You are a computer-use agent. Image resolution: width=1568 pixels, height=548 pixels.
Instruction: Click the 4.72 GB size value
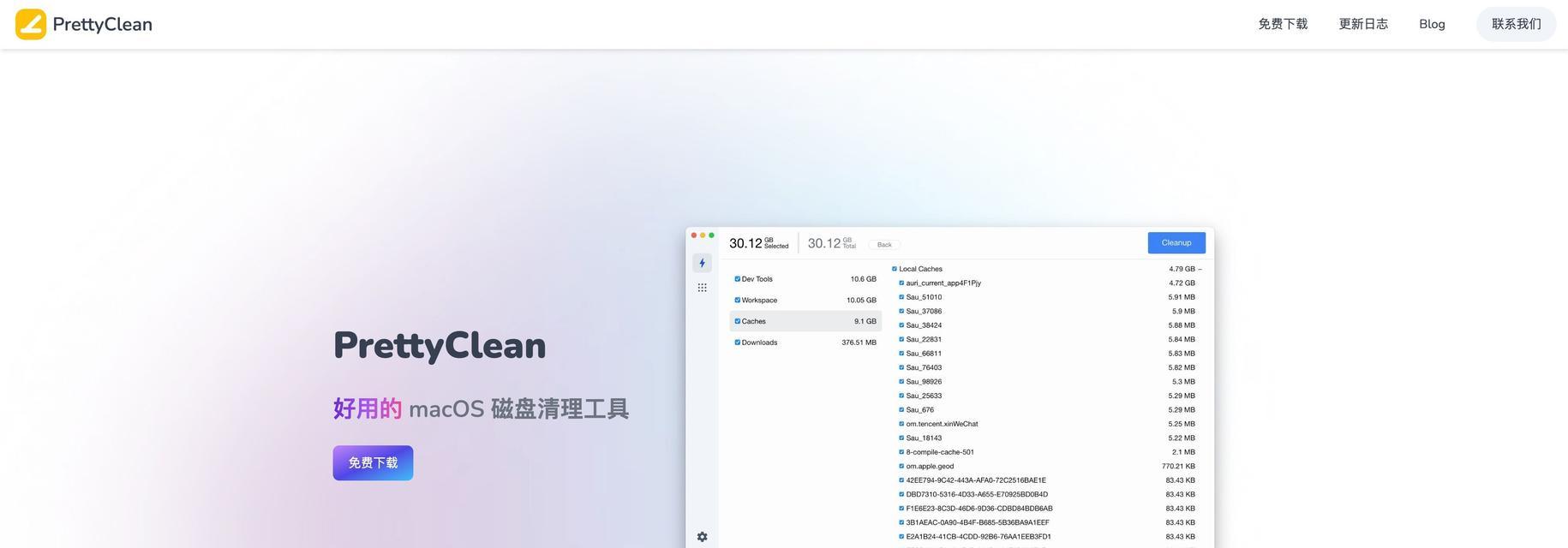click(1182, 283)
